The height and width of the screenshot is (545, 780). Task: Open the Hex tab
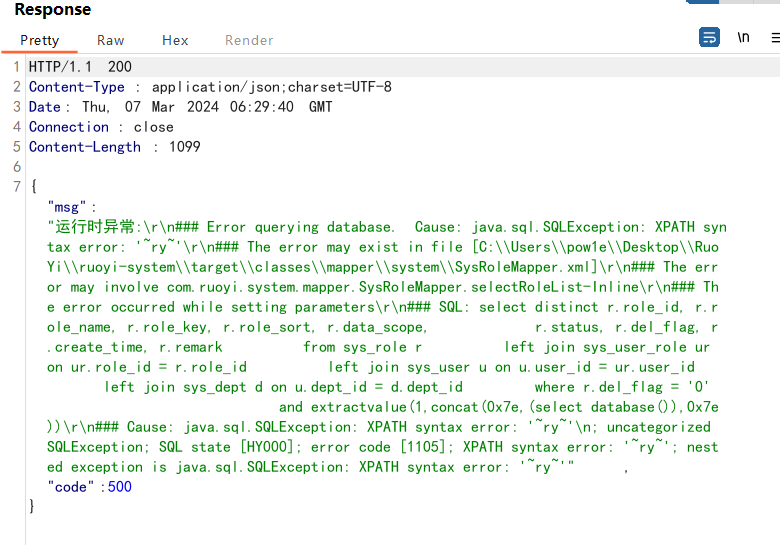coord(175,40)
